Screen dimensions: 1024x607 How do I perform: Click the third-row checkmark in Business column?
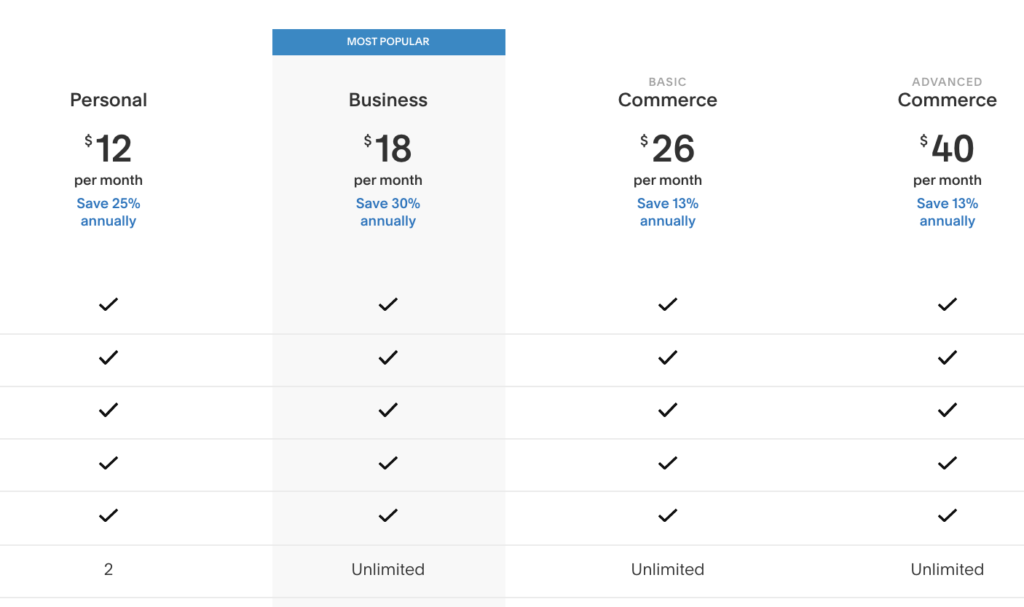(388, 410)
